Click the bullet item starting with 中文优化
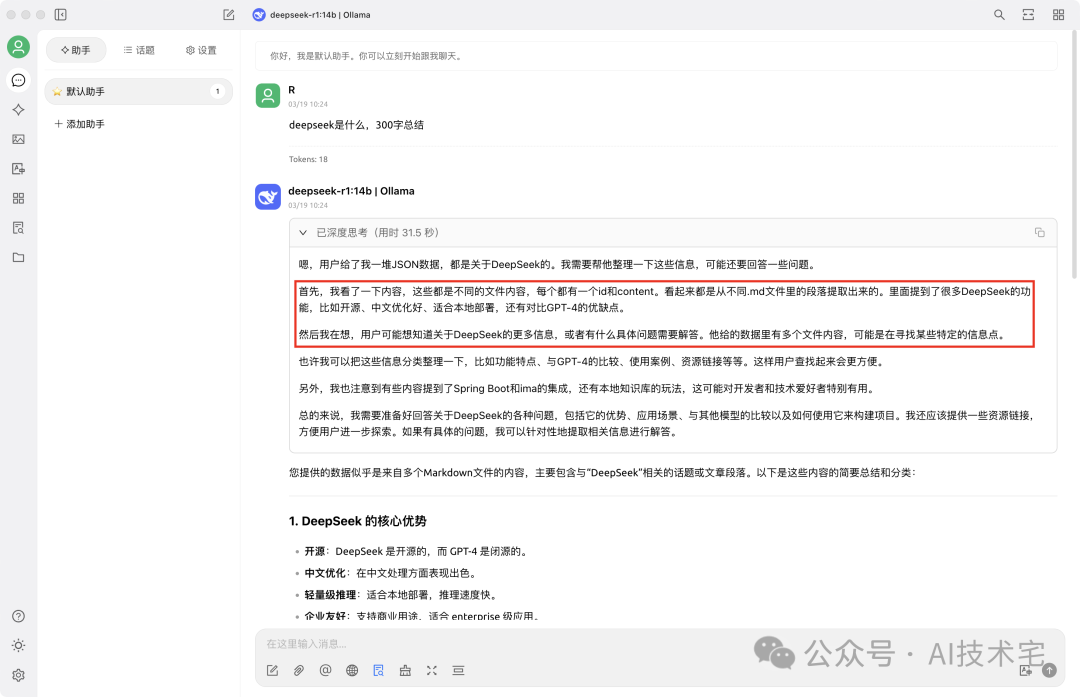This screenshot has width=1080, height=697. tap(391, 573)
